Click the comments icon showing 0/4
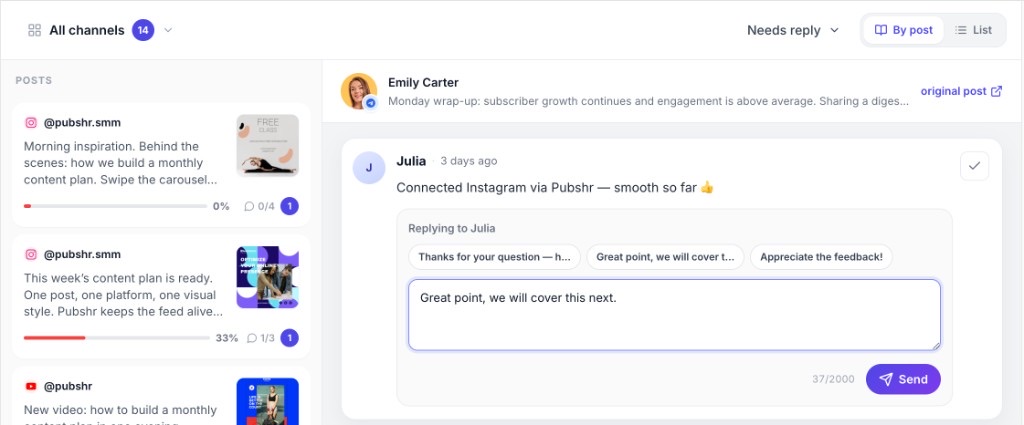The width and height of the screenshot is (1024, 425). pos(249,206)
